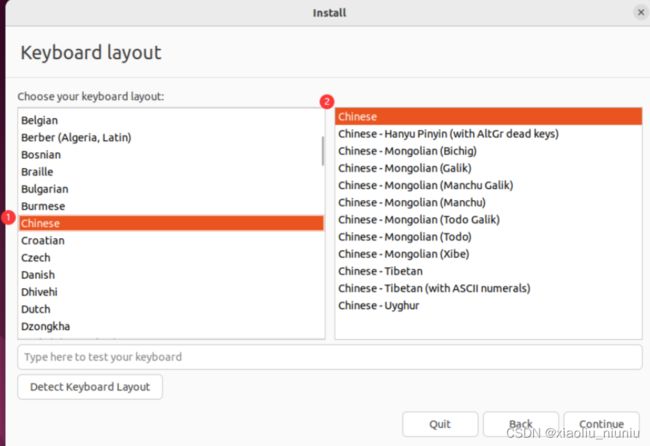Focus the keyboard test text field
Screen dimensions: 650x446
tap(330, 357)
